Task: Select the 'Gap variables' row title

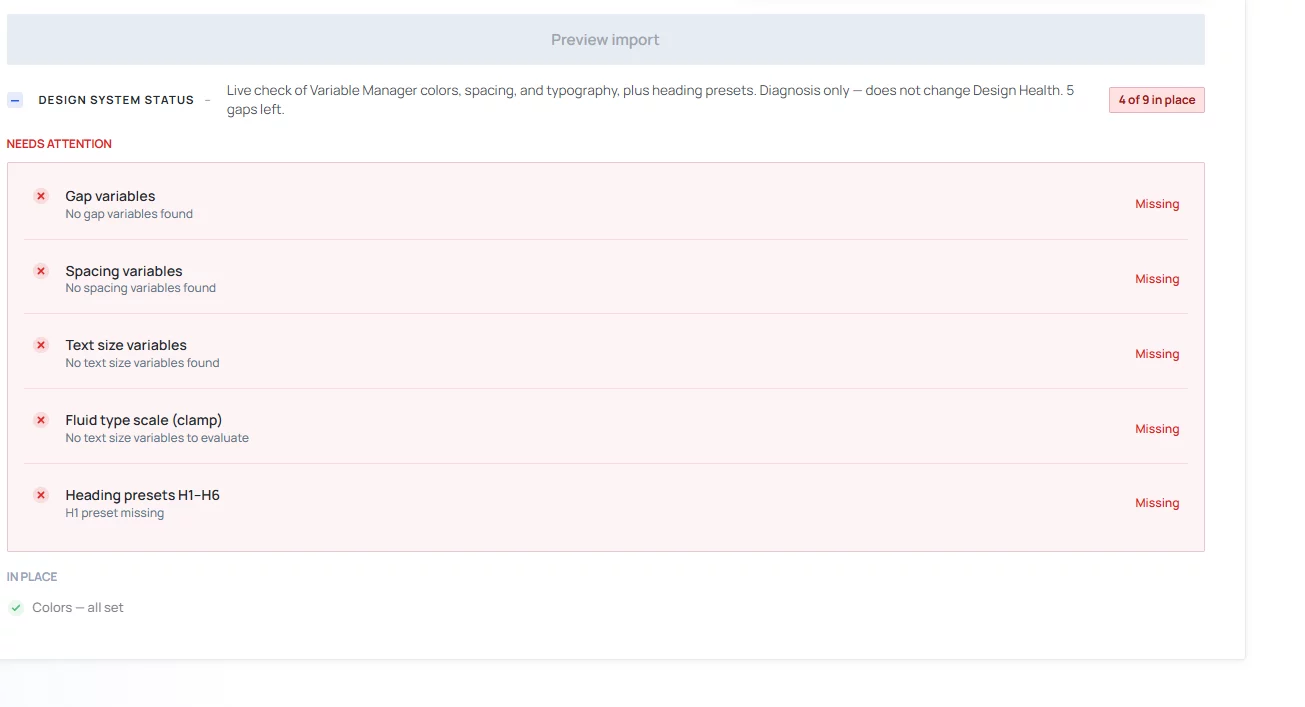Action: 110,196
